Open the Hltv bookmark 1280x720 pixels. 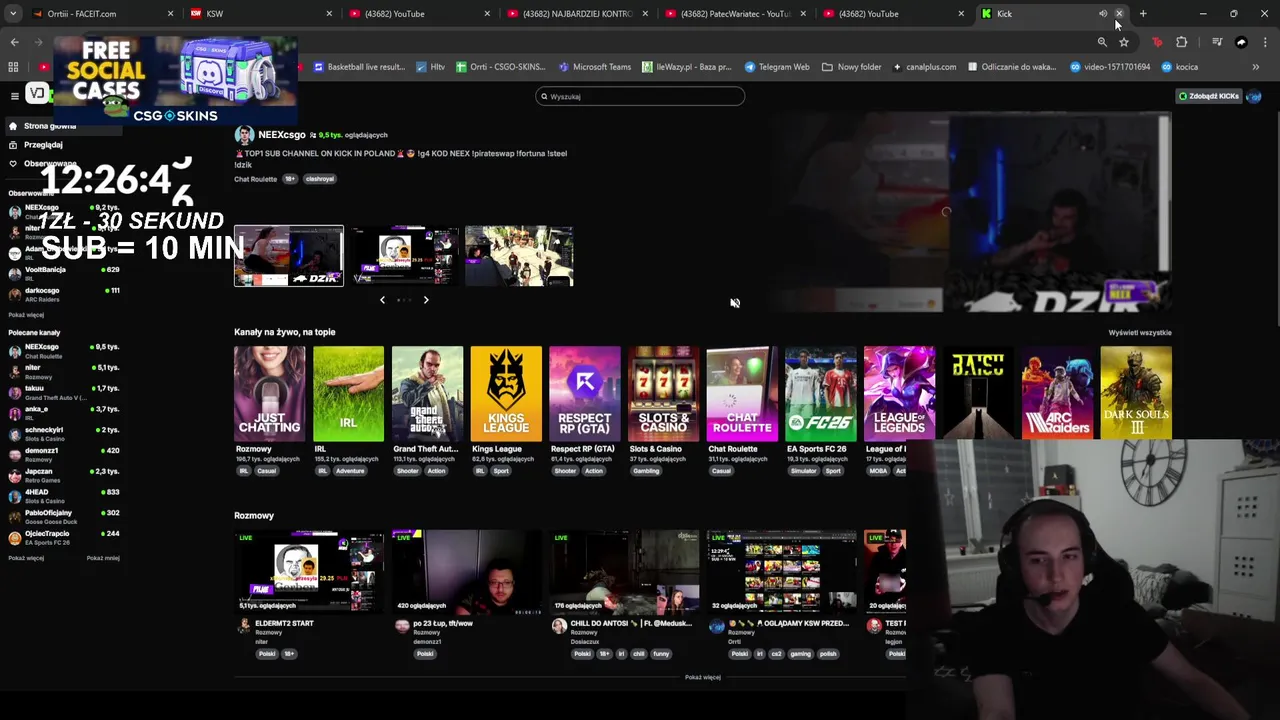click(x=430, y=67)
